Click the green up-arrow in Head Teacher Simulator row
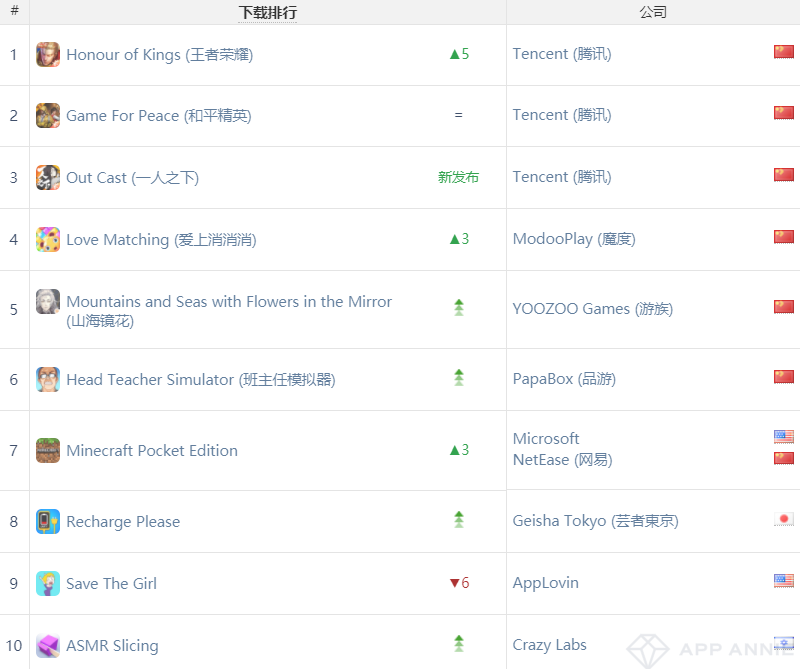 click(459, 377)
